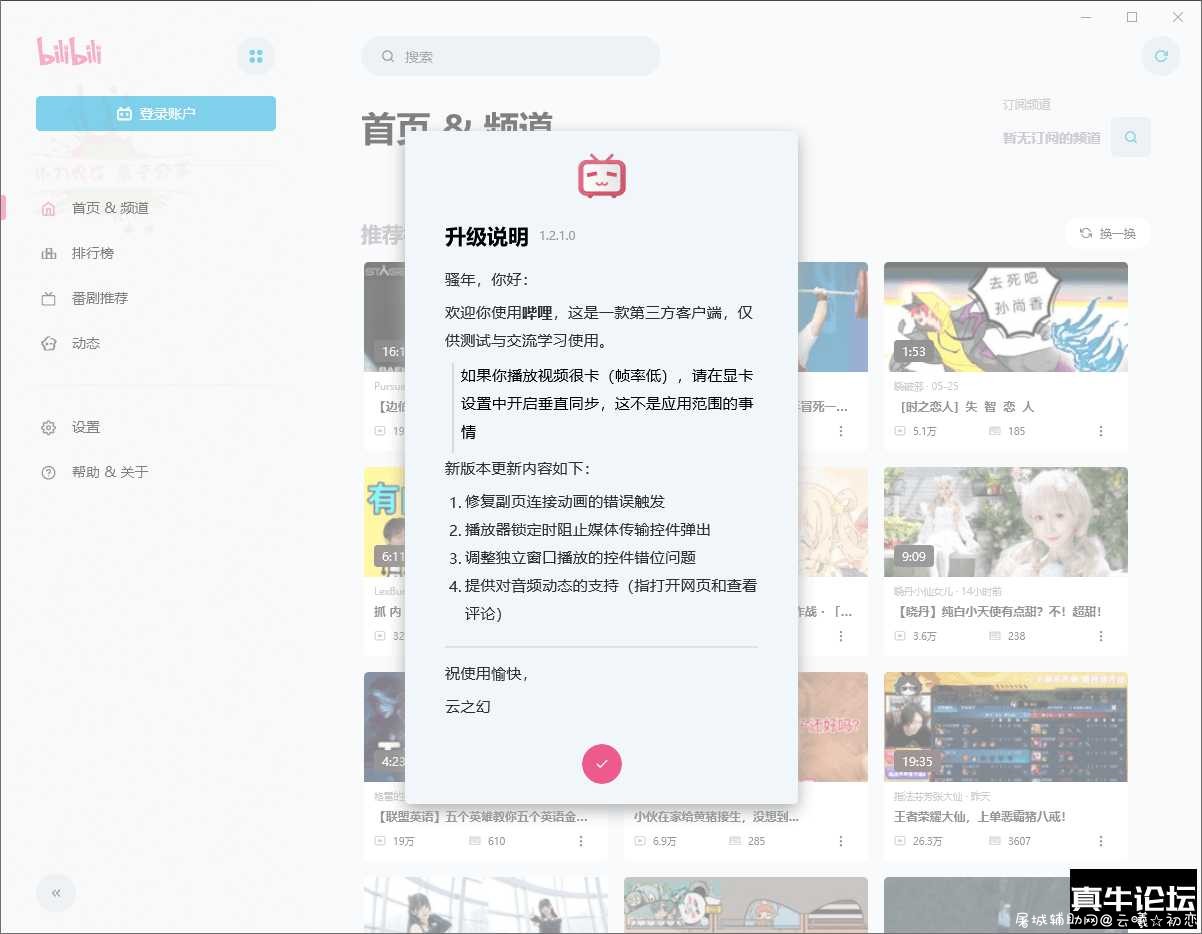Open more options for 小伙在家给黄猪接生 video
Image resolution: width=1202 pixels, height=934 pixels.
(x=841, y=841)
